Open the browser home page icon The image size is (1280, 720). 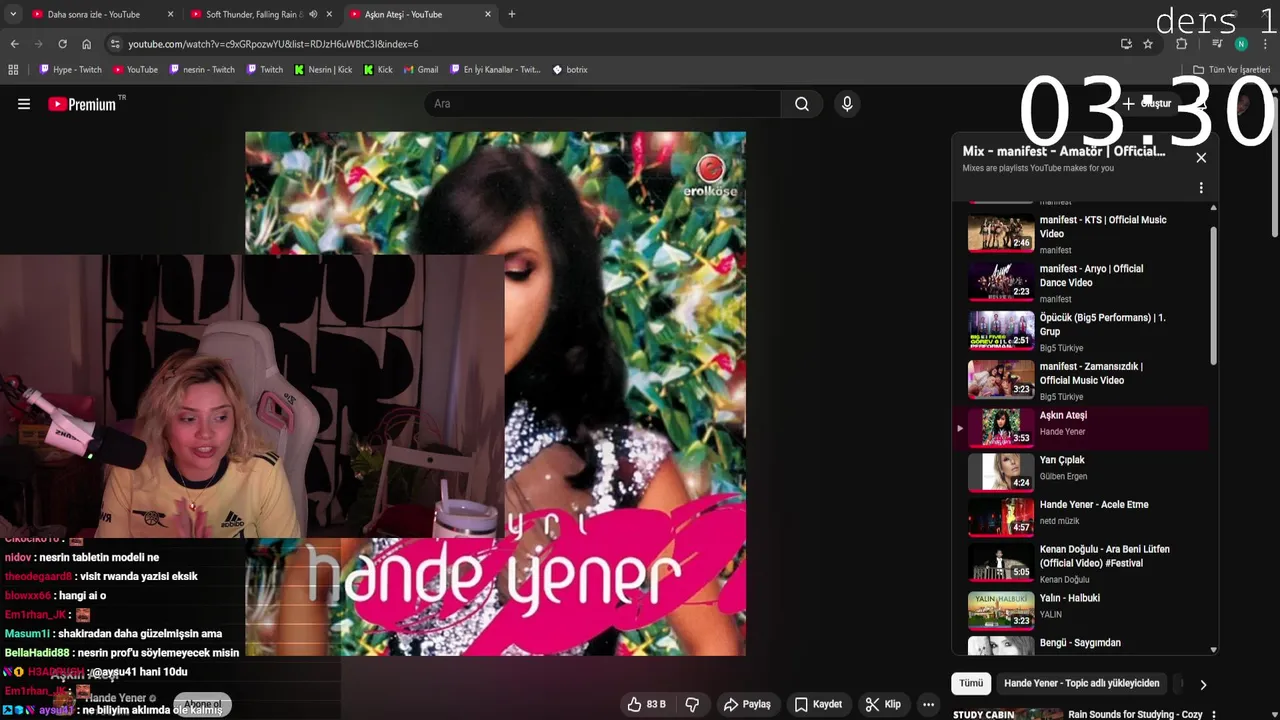point(86,44)
